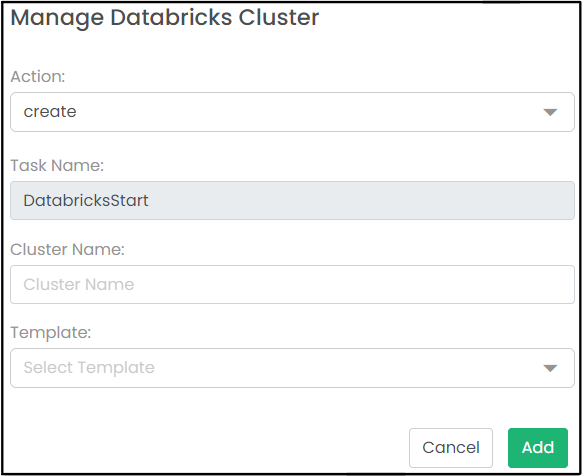Viewport: 582px width, 476px height.
Task: Click the 'create' text in Action field
Action: [50, 111]
